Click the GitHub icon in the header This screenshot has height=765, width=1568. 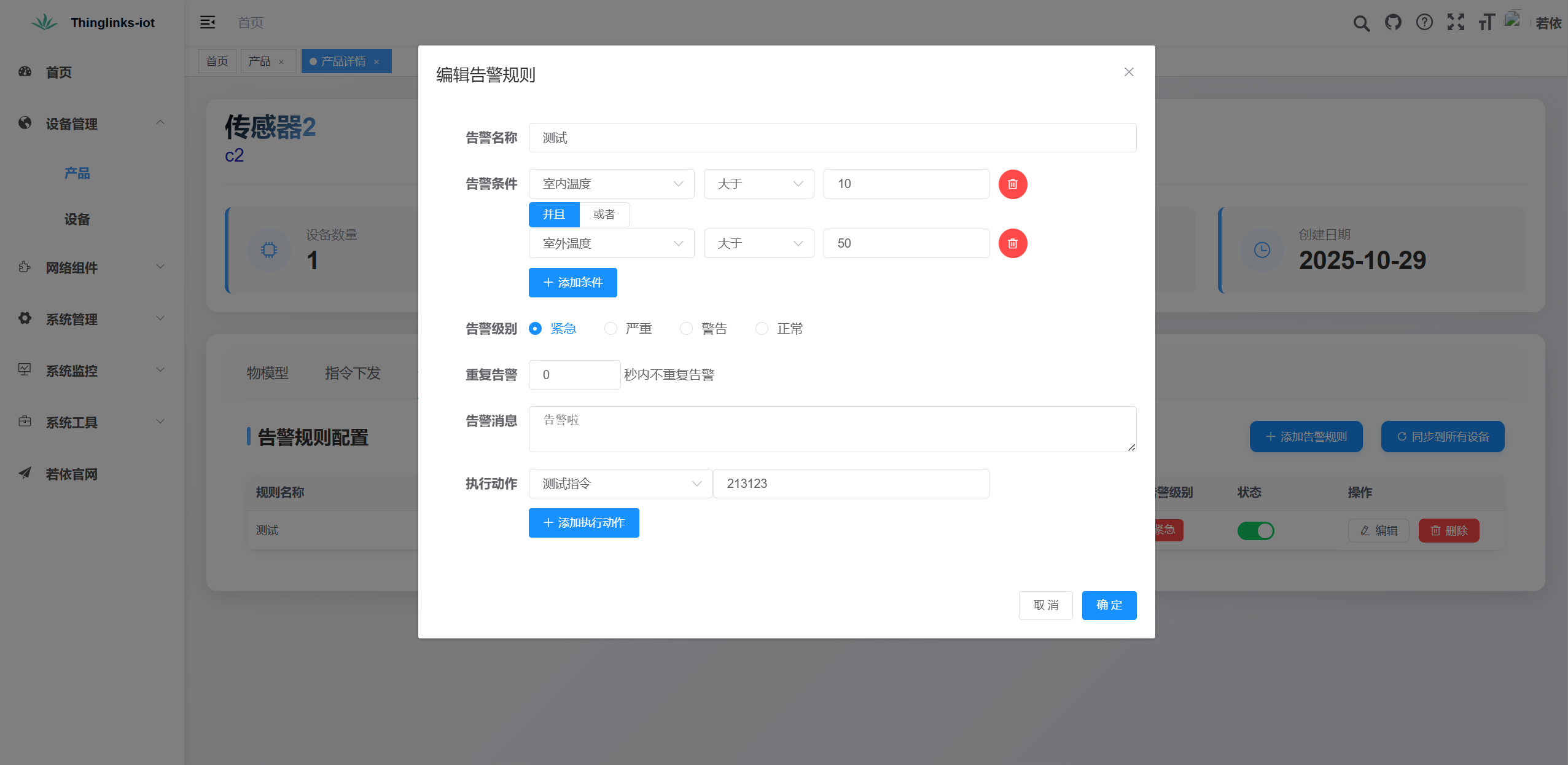coord(1393,23)
